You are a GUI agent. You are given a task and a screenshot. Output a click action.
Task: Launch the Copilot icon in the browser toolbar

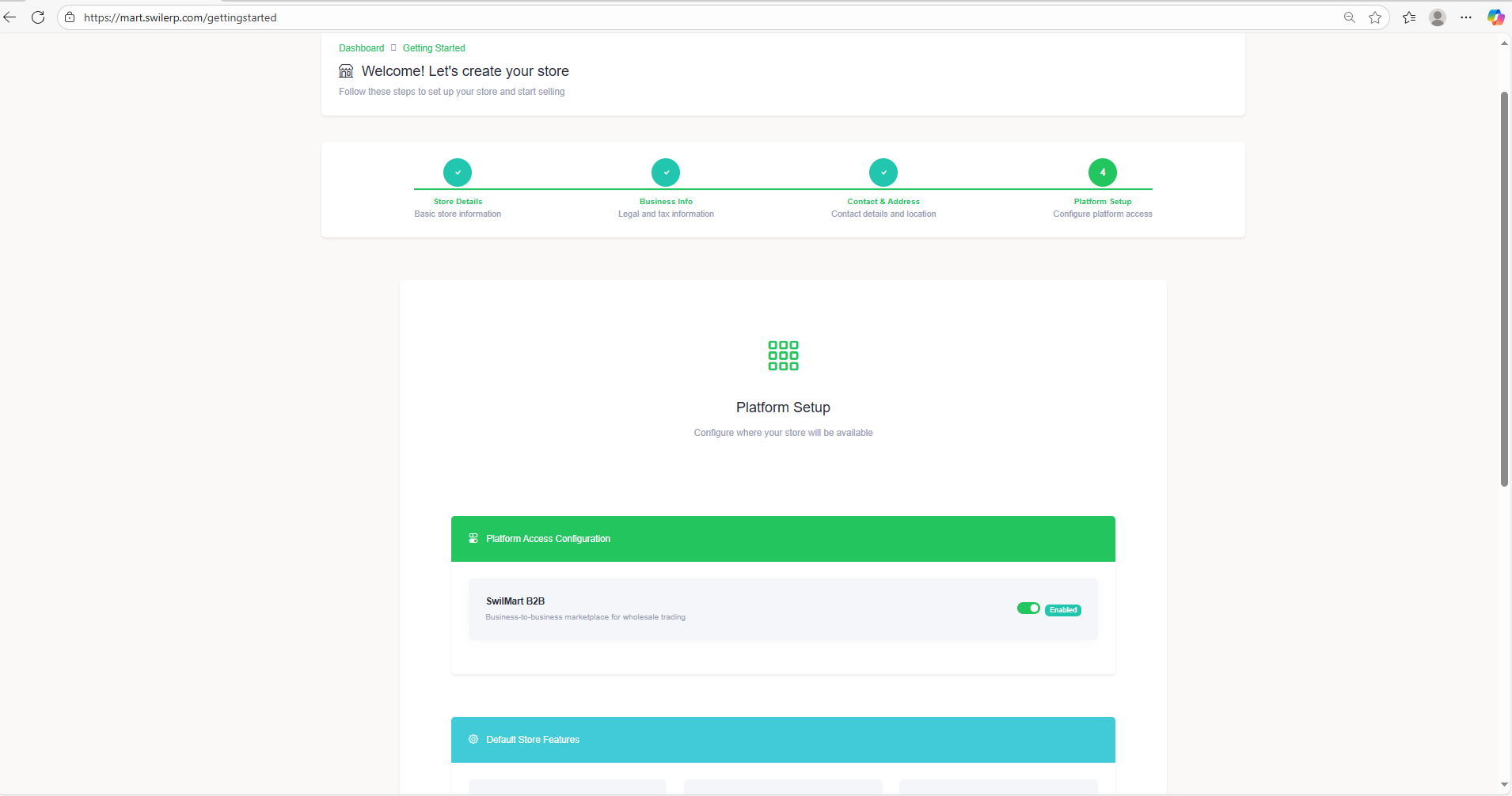click(x=1495, y=17)
